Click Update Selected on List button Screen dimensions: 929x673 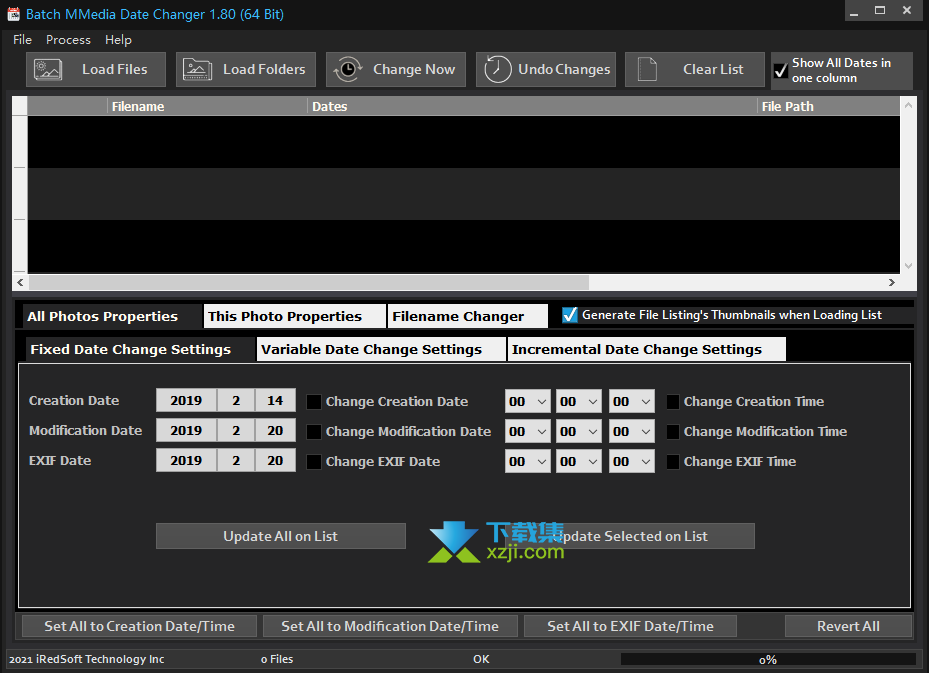click(x=630, y=536)
